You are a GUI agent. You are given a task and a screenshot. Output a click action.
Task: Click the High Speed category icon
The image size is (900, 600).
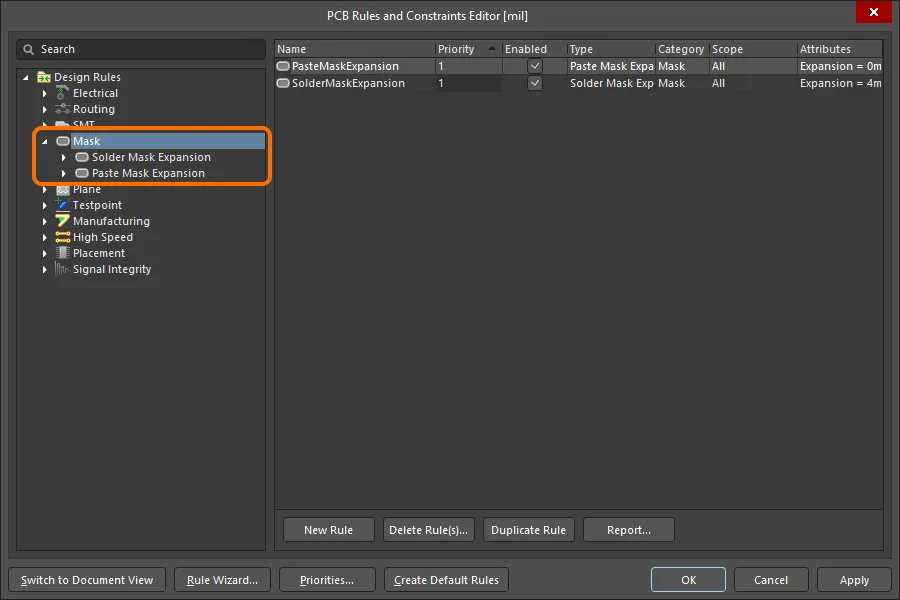point(62,237)
